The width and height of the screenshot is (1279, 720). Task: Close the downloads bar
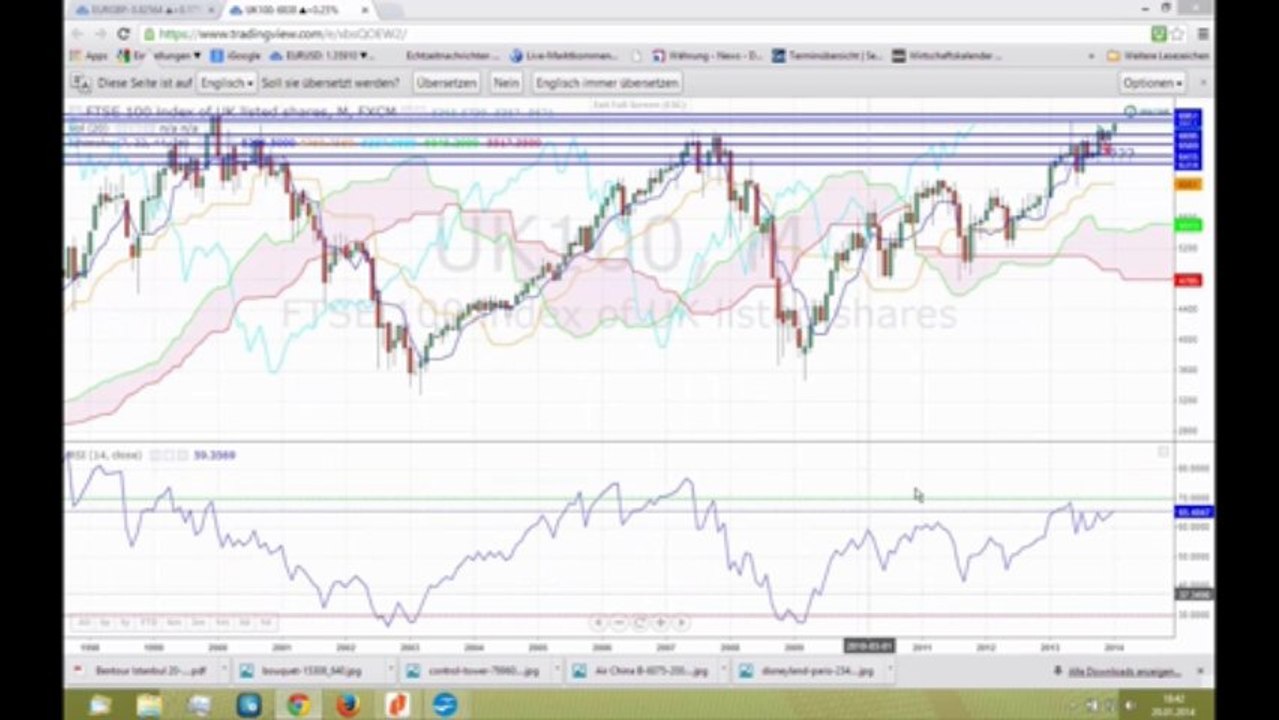(x=1201, y=671)
